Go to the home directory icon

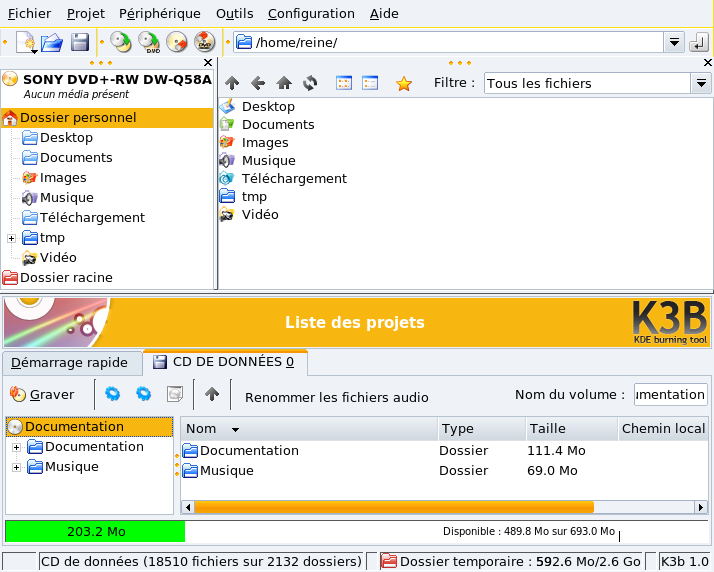click(284, 84)
